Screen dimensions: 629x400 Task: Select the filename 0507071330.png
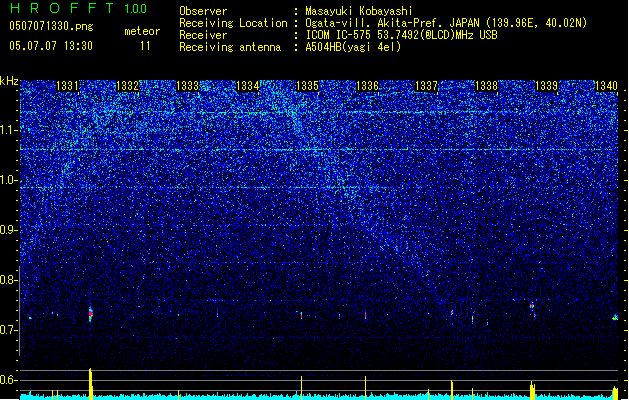(x=51, y=26)
